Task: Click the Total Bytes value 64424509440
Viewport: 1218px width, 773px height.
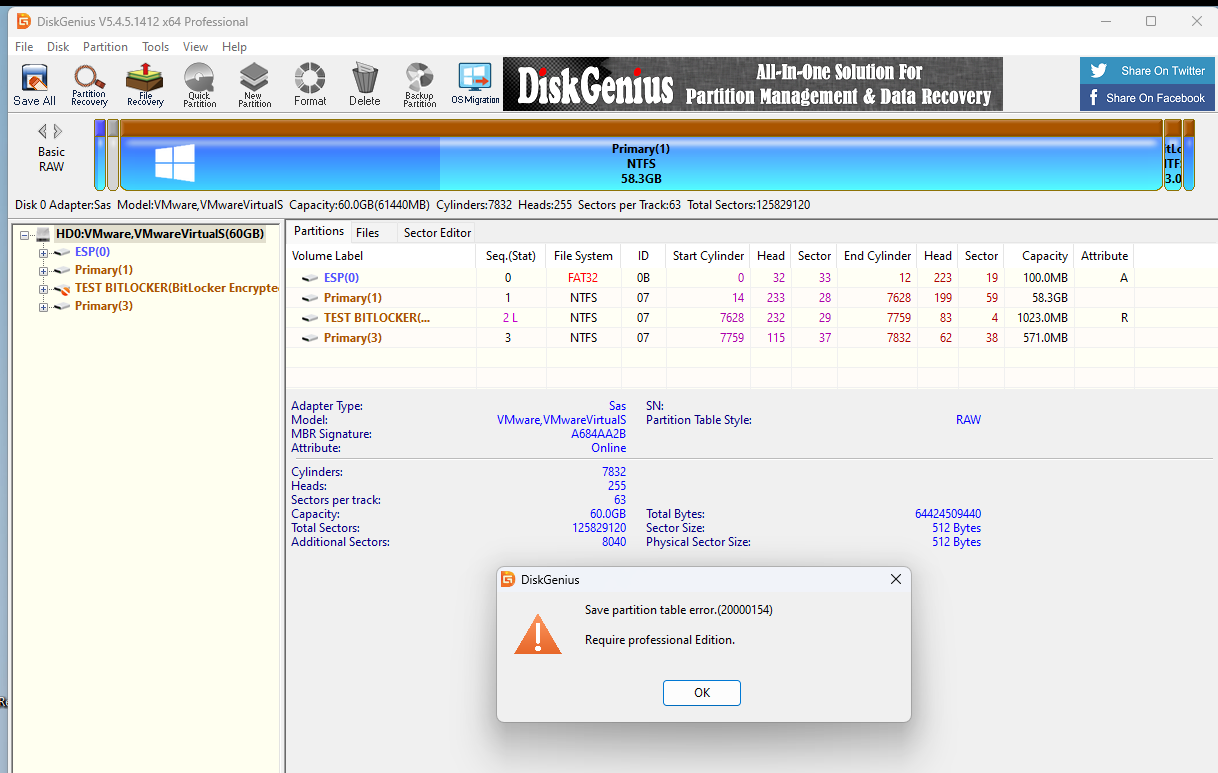Action: [x=948, y=513]
